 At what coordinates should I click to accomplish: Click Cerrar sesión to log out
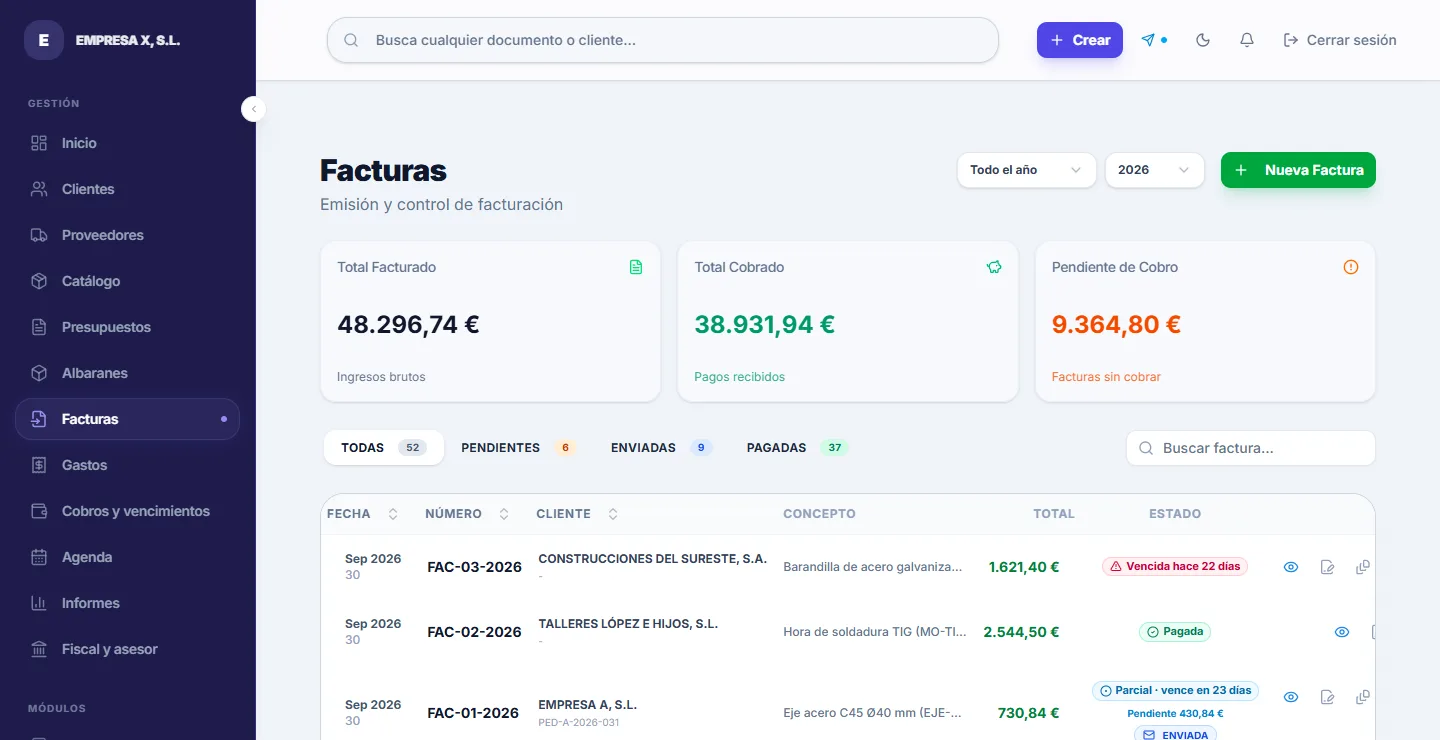(1340, 40)
